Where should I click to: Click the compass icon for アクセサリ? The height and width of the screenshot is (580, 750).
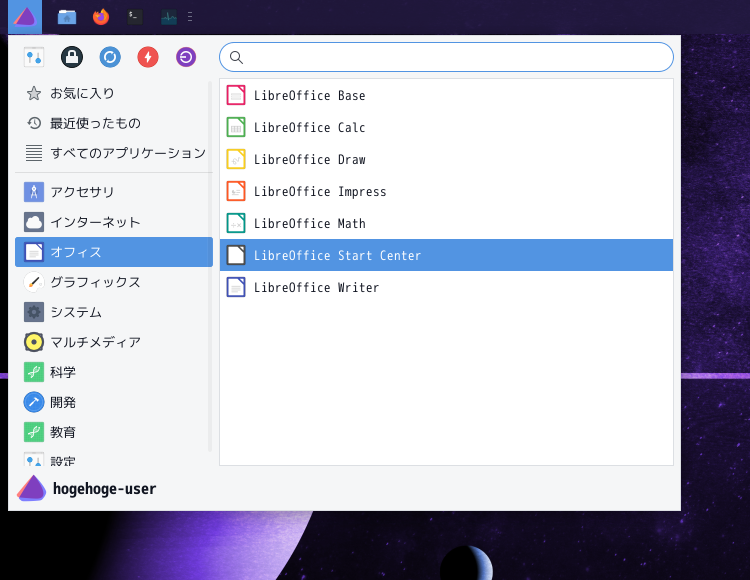(33, 192)
